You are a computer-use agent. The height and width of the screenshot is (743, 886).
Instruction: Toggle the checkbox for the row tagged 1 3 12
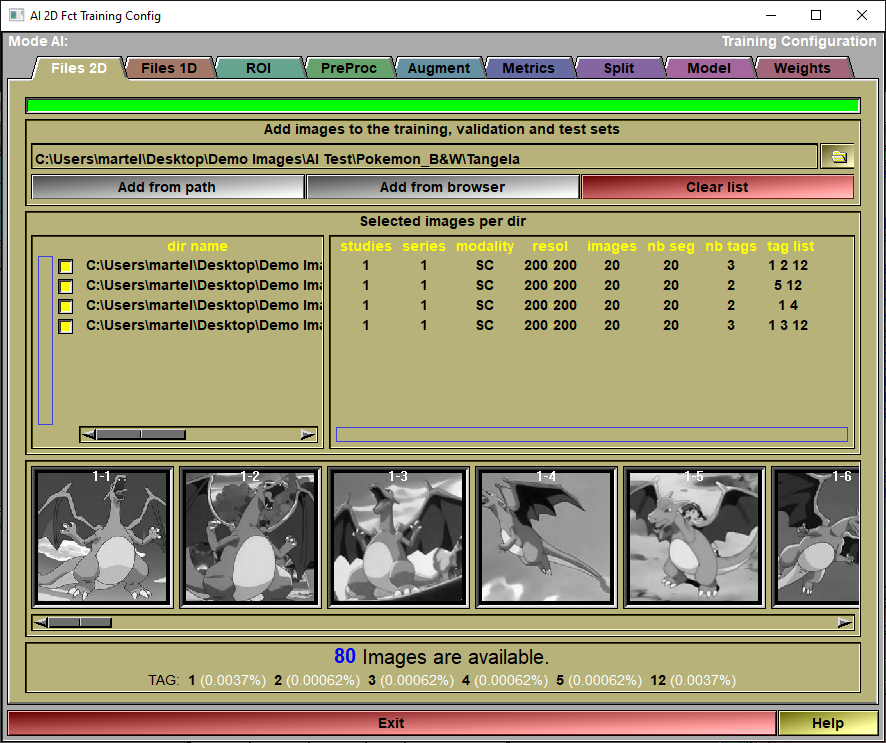66,326
